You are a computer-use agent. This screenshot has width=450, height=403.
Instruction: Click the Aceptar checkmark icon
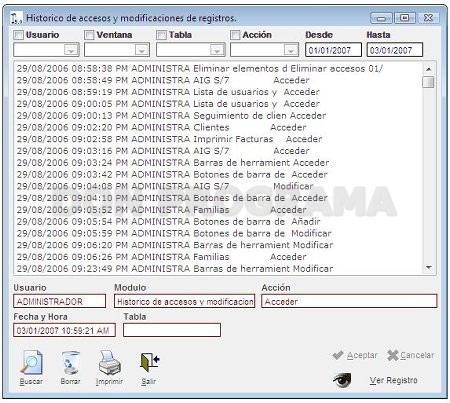click(338, 355)
